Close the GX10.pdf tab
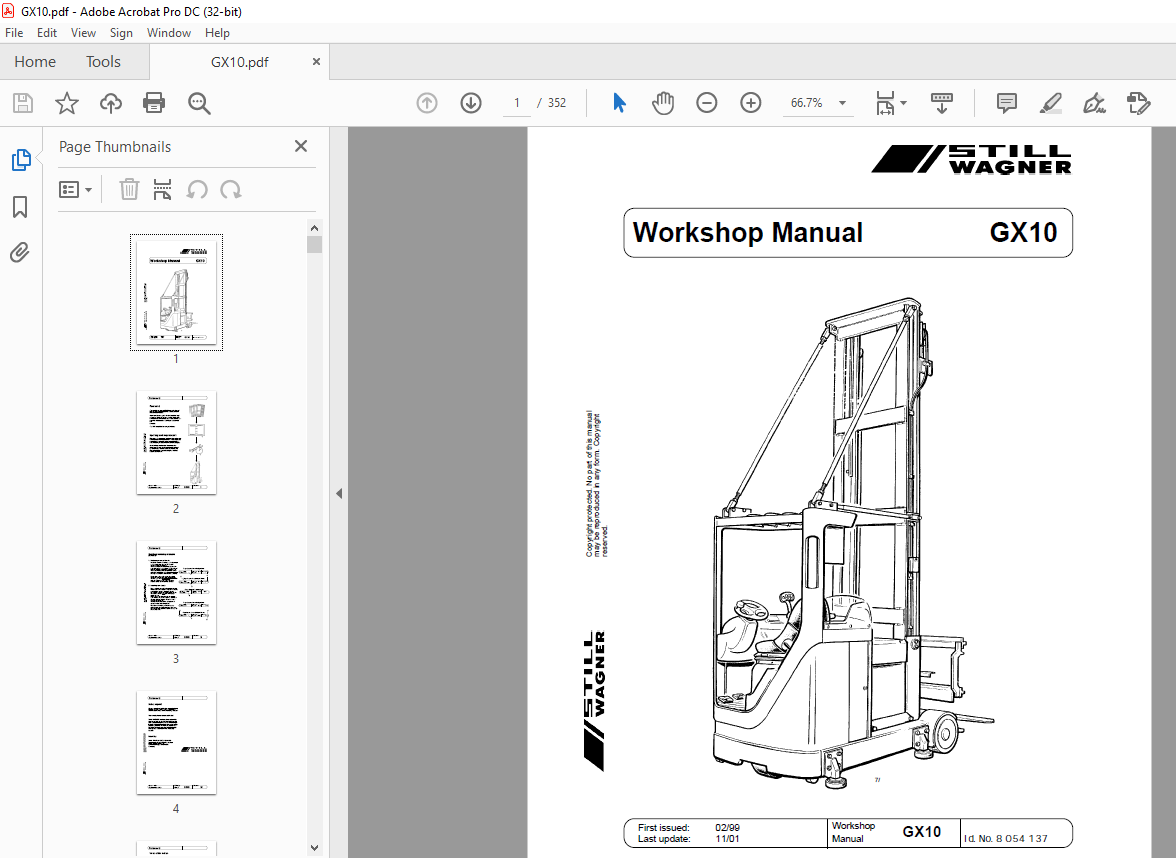Screen dimensions: 1176x858 [316, 62]
